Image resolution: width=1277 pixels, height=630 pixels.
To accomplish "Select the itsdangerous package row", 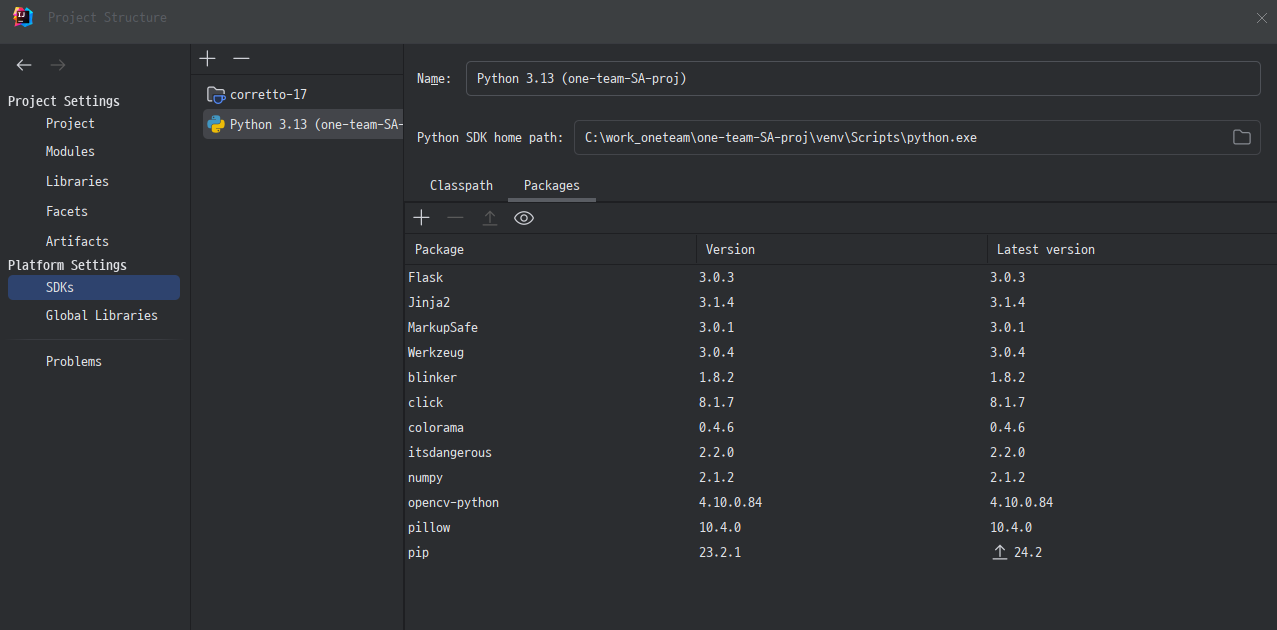I will click(840, 452).
